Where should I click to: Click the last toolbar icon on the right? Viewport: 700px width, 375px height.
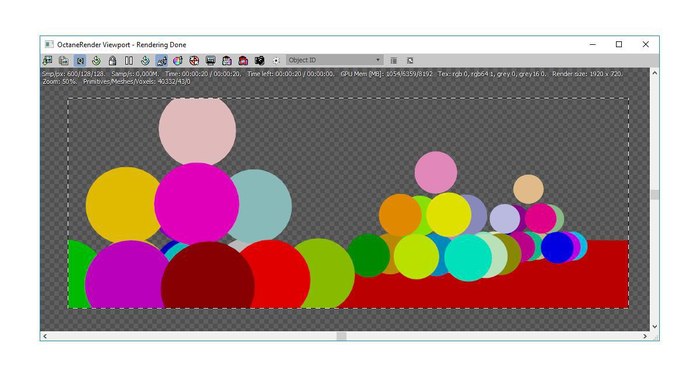click(410, 60)
